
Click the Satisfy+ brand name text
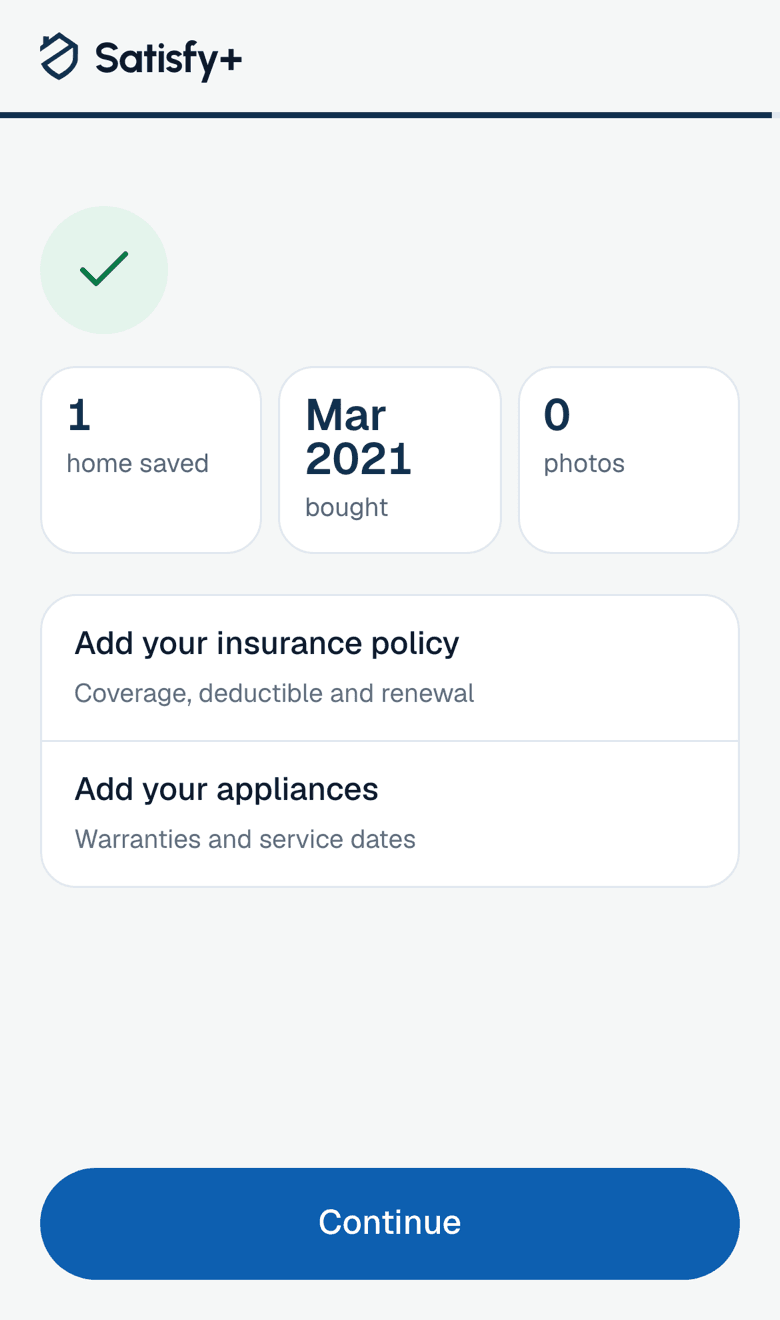(x=168, y=58)
